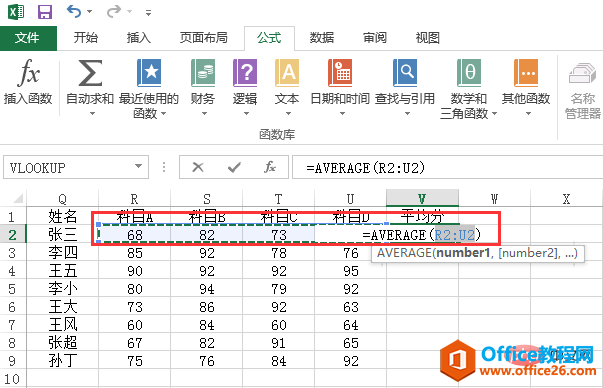Click the fx insert function button in formula bar
Viewport: 603px width, 388px height.
[270, 167]
